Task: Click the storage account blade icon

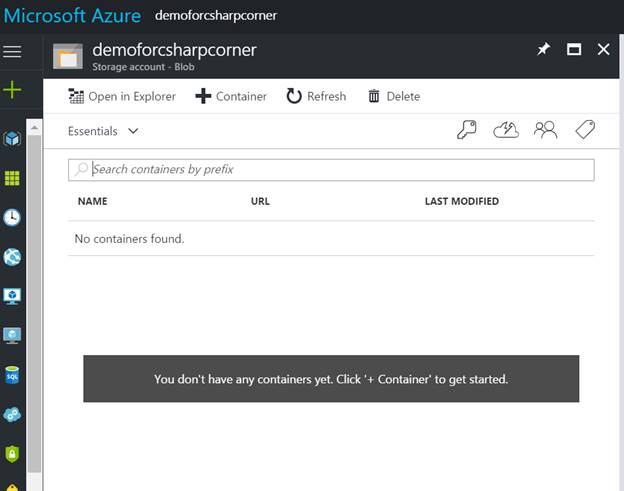Action: point(68,56)
